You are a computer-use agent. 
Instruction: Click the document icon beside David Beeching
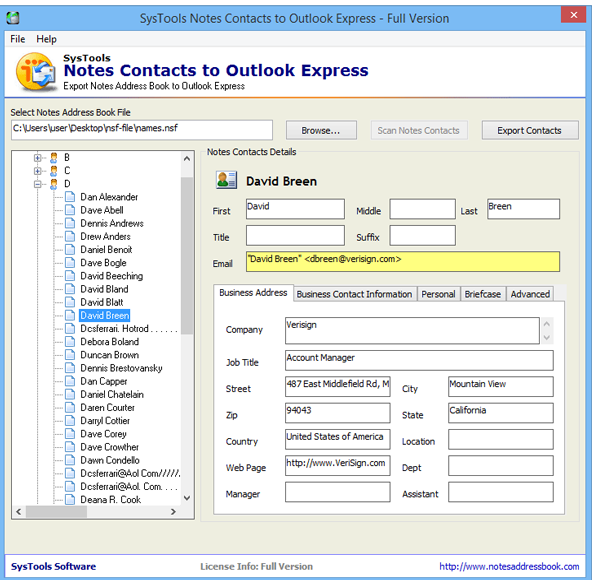tap(70, 276)
